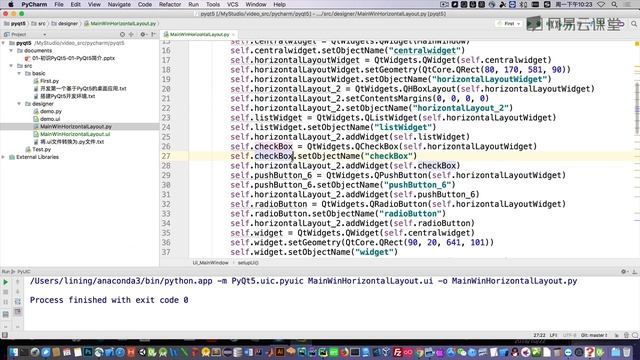Screen dimensions: 640x360
Task: Click the LF line separator in status bar
Action: pyautogui.click(x=553, y=335)
